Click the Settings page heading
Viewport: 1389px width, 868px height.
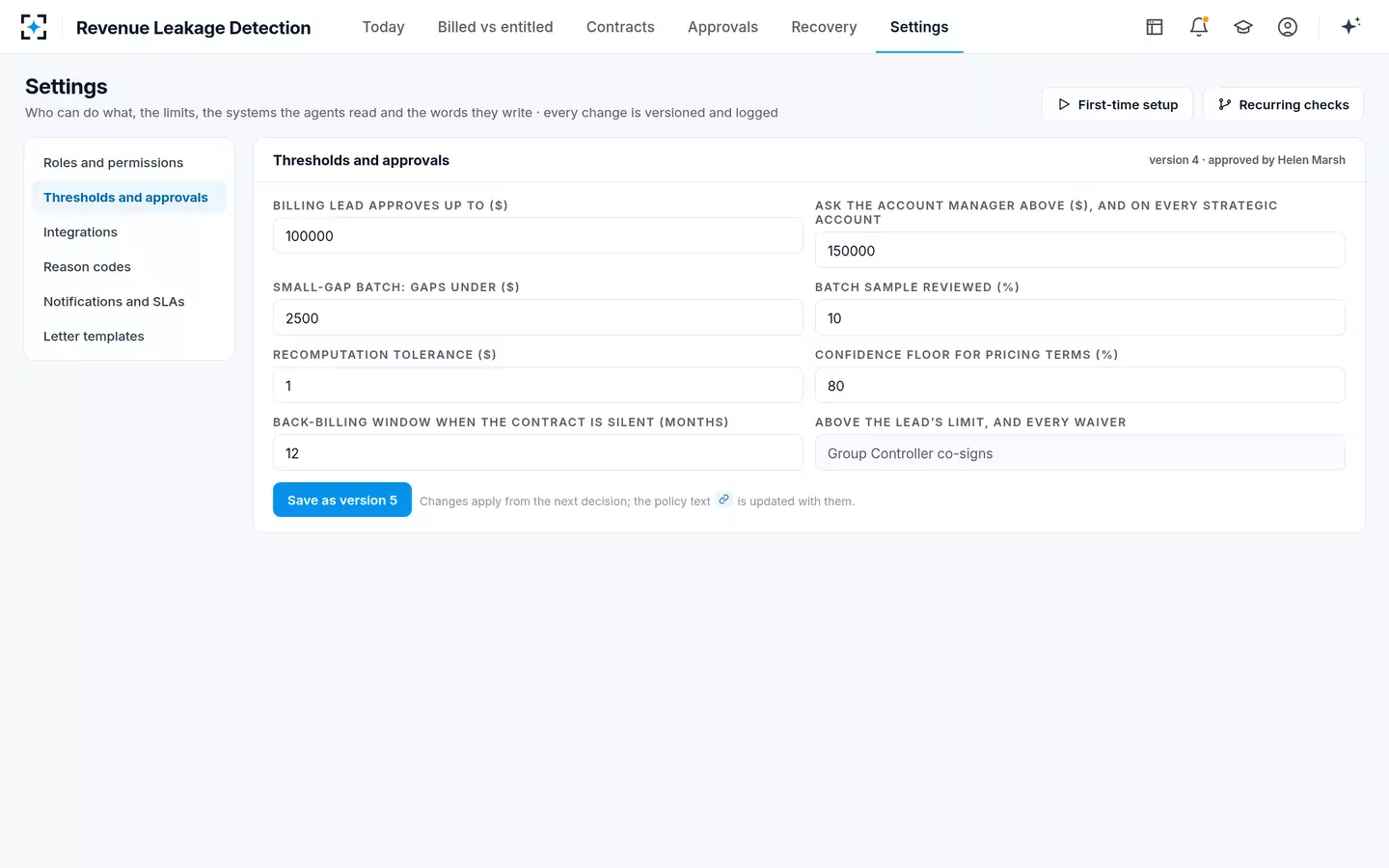click(x=67, y=87)
